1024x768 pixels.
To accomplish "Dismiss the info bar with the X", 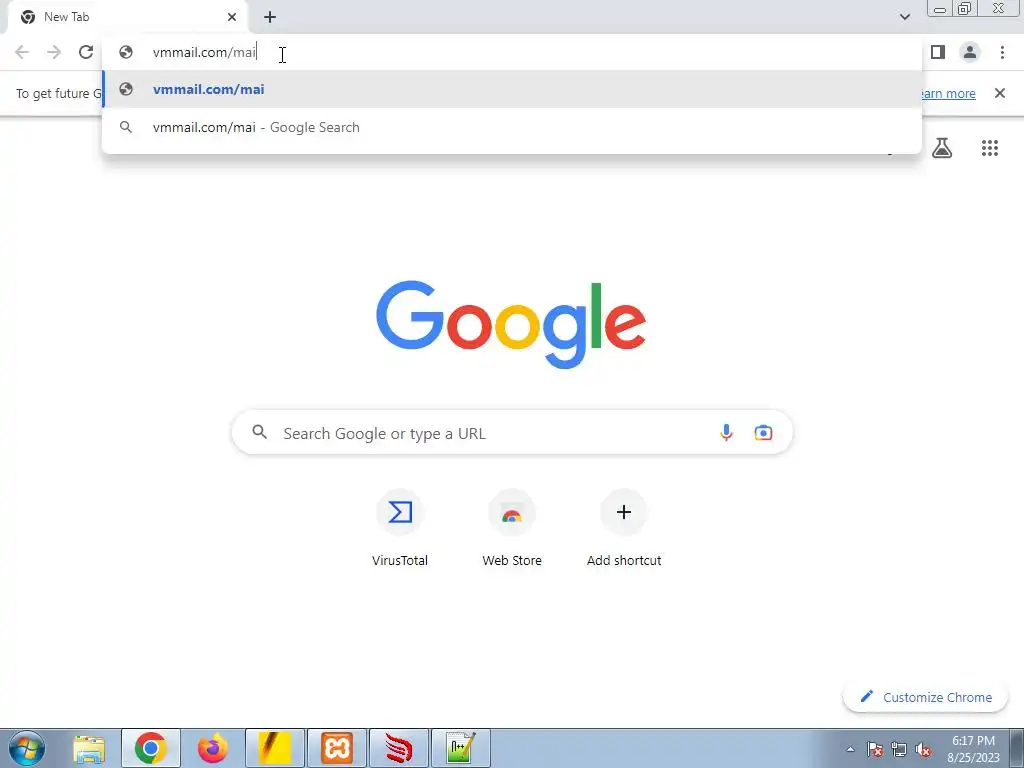I will coord(1000,93).
